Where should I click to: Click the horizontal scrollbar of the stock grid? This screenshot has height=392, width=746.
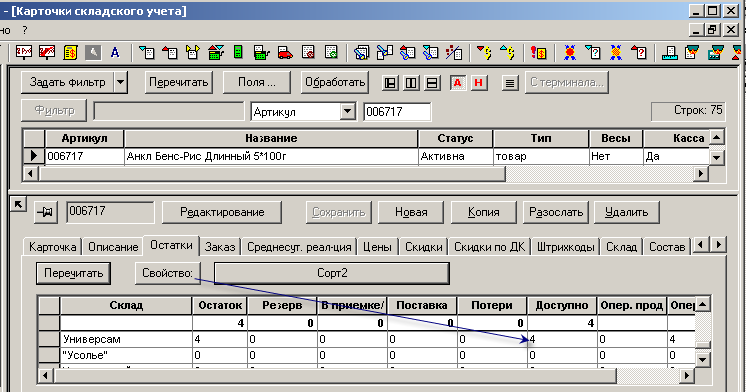(365, 376)
